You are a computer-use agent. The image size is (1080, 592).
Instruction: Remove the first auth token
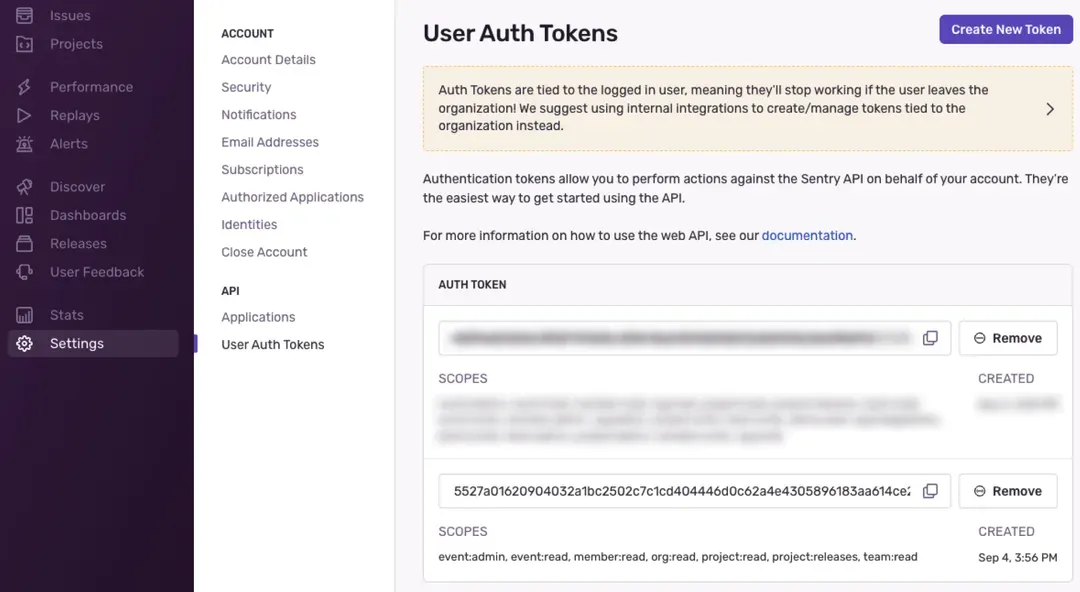pyautogui.click(x=1008, y=338)
